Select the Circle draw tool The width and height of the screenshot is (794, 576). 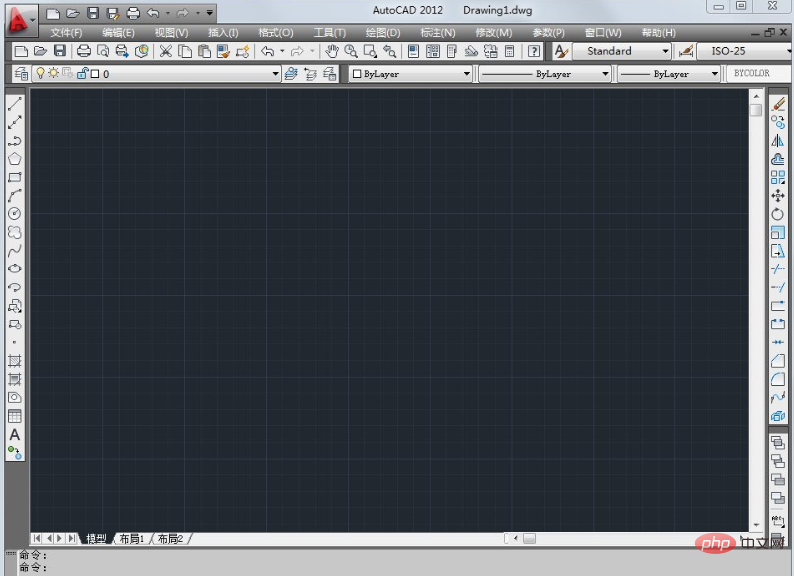tap(15, 214)
